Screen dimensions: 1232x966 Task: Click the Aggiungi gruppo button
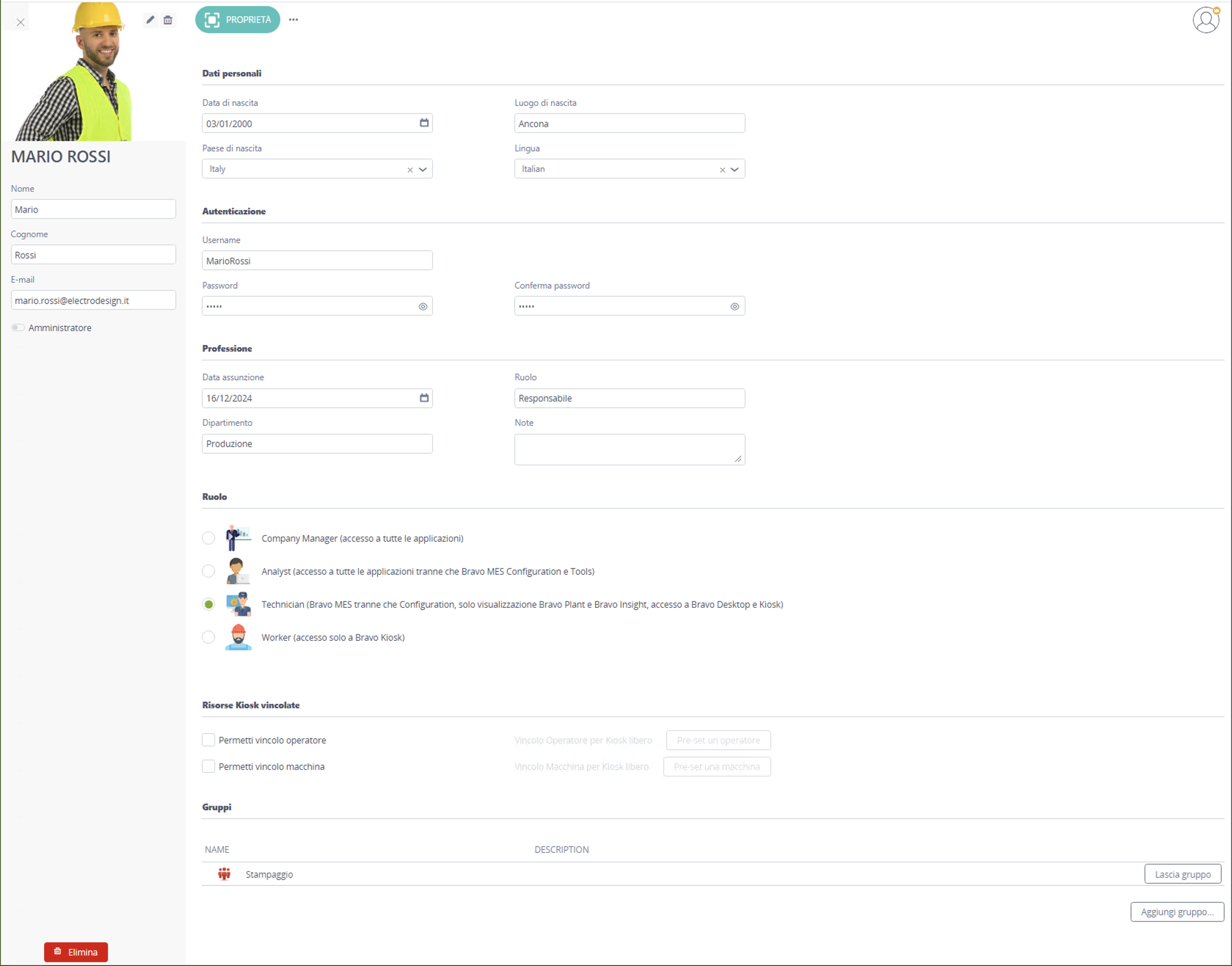coord(1177,912)
